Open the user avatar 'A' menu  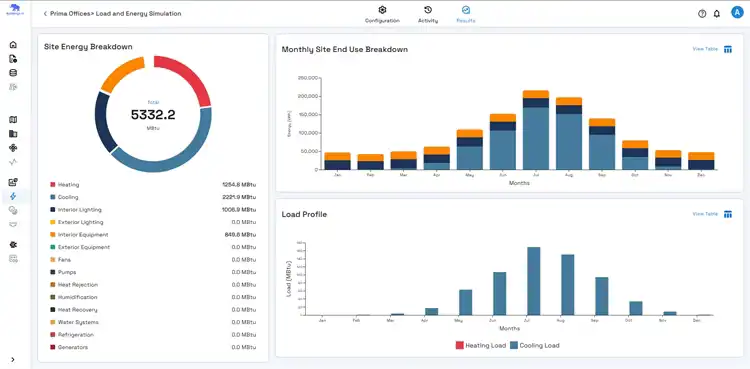(737, 13)
